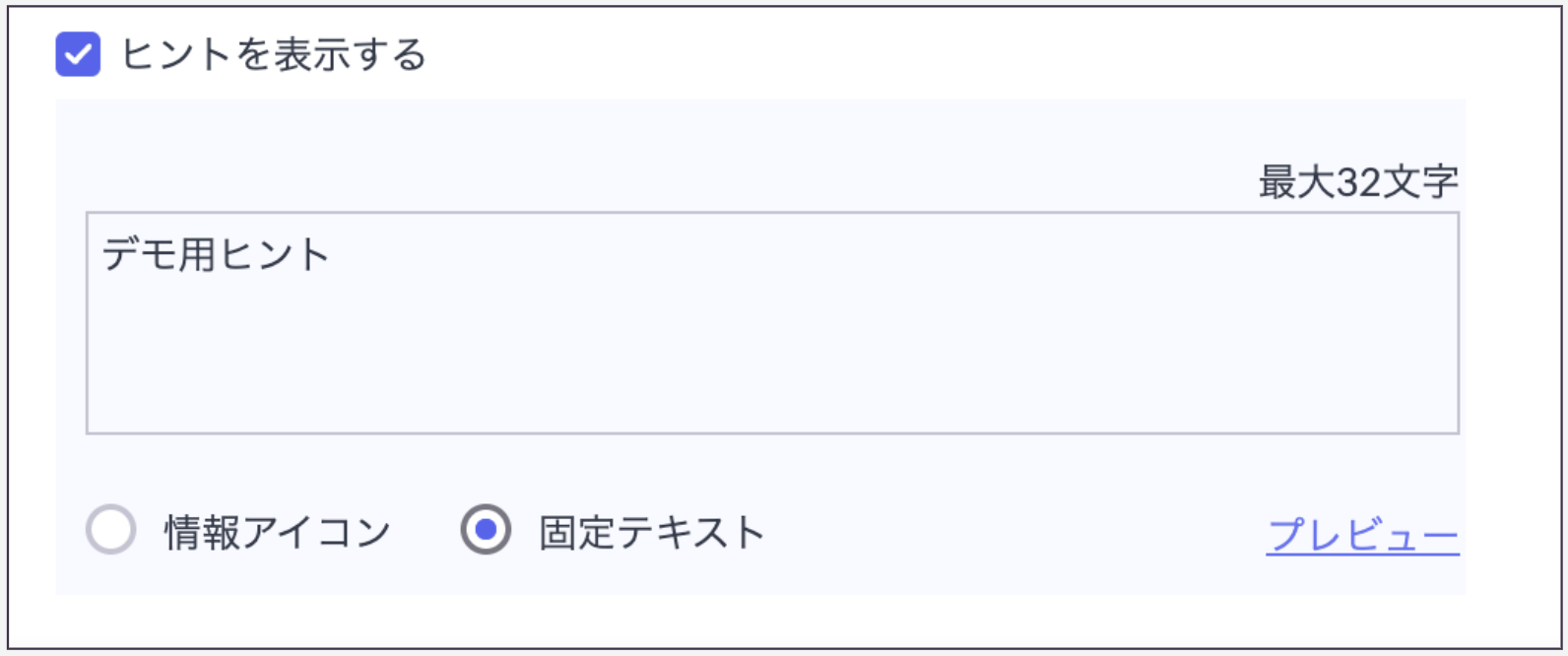This screenshot has height=656, width=1568.
Task: Uncheck the ヒントを表示する checkbox
Action: click(x=78, y=54)
